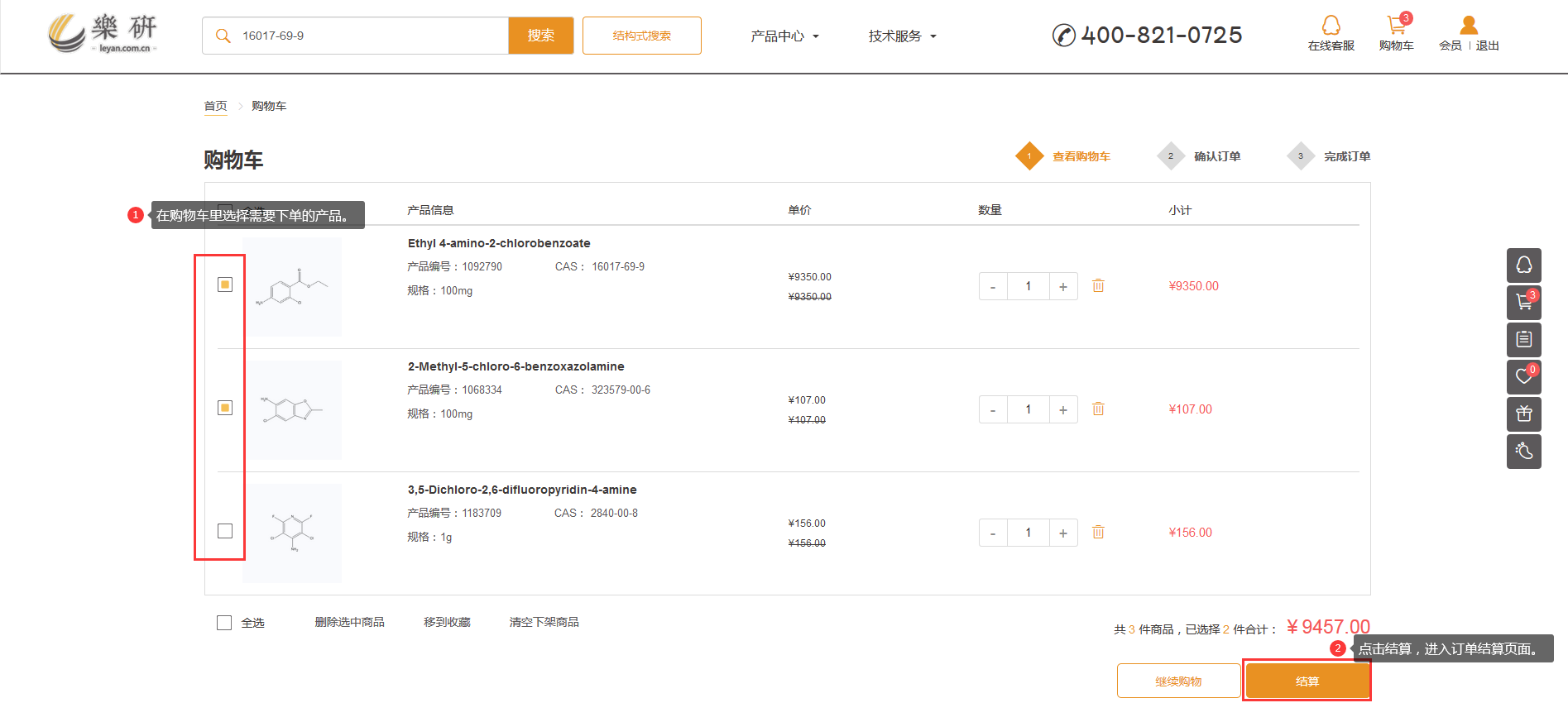Open favorites heart icon in right sidebar

point(1523,377)
